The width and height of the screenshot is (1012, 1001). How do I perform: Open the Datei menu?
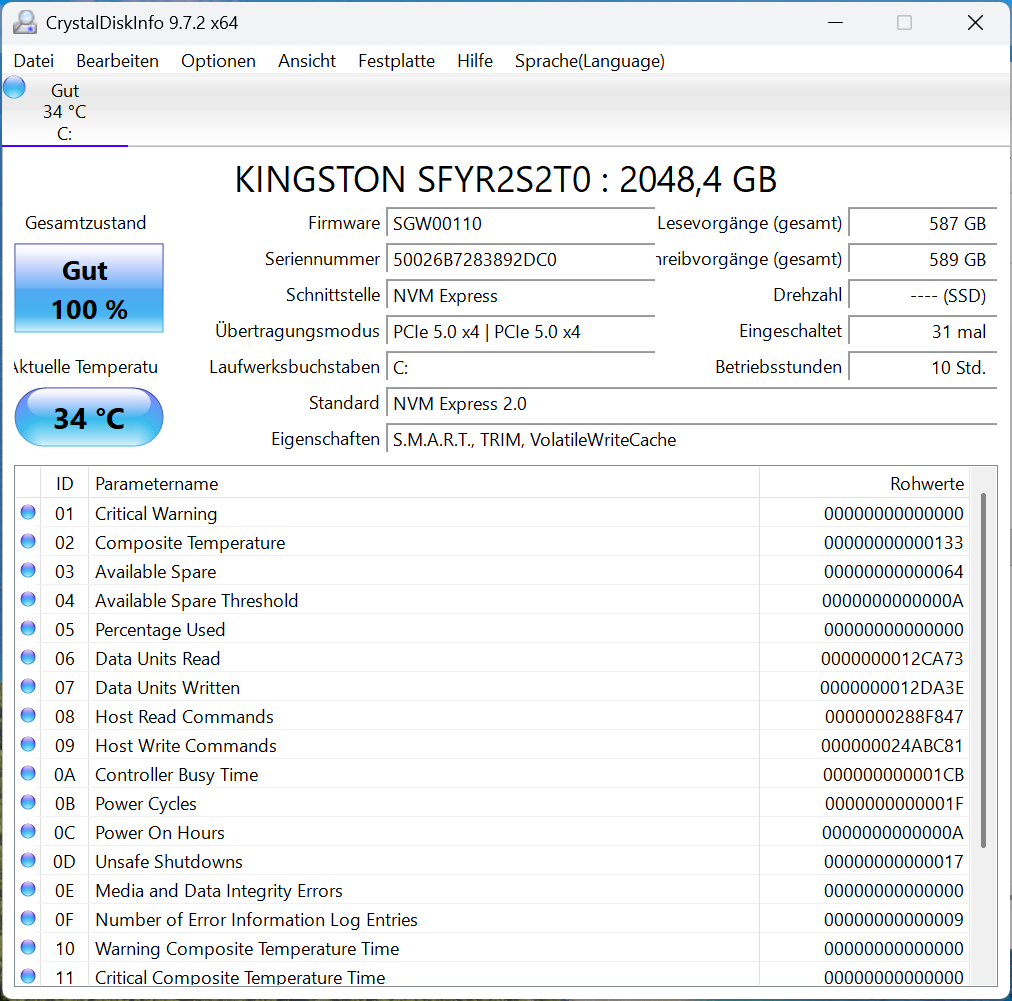coord(34,61)
